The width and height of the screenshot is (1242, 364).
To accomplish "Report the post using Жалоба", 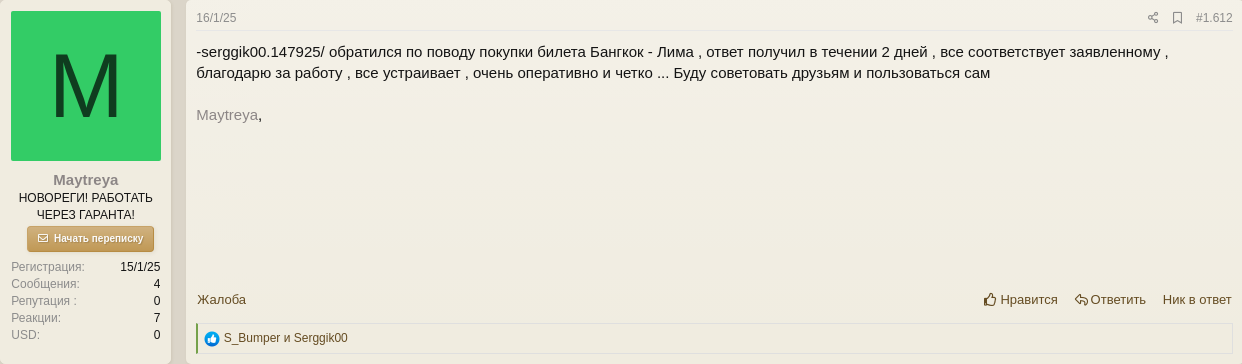I will tap(221, 299).
